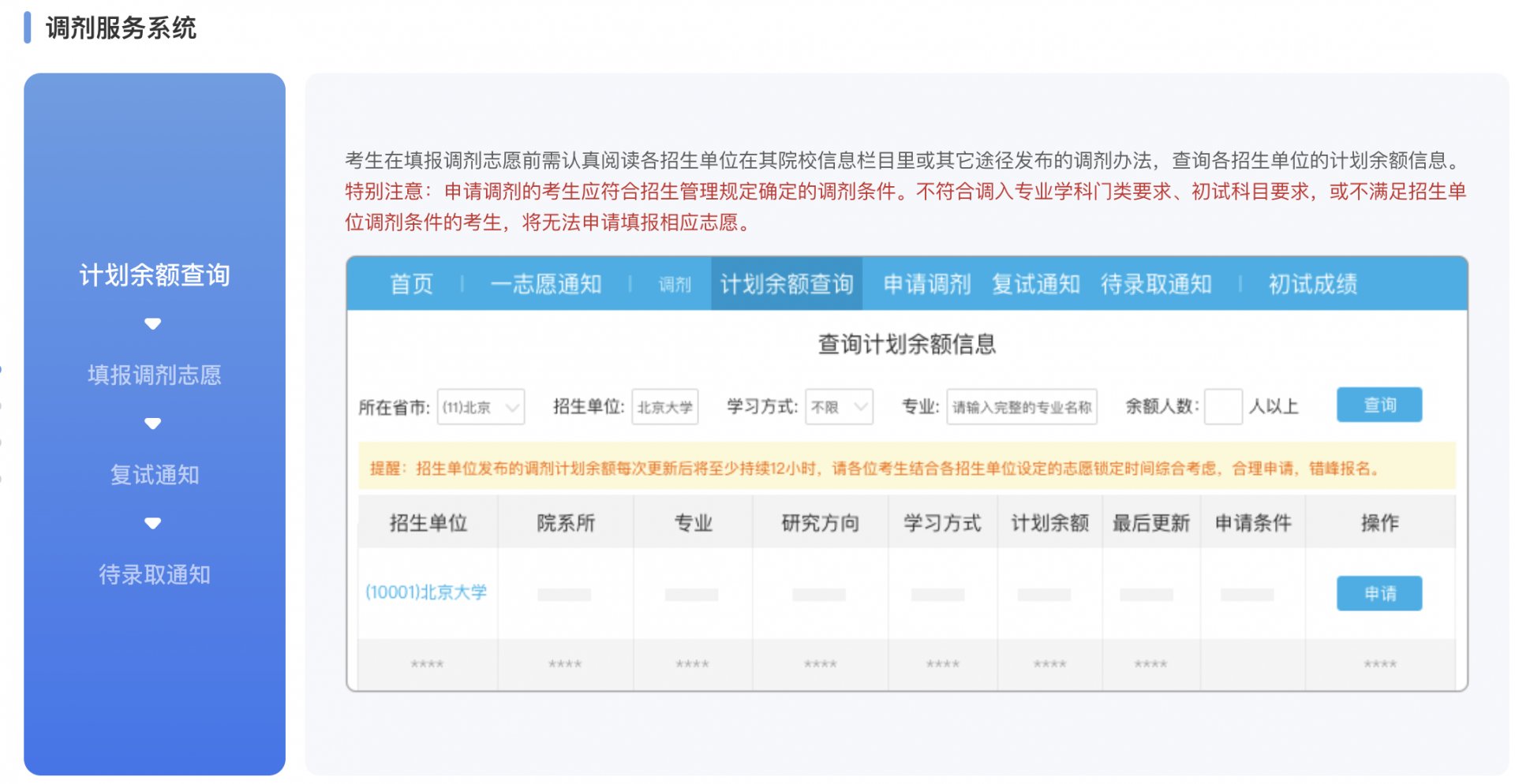The height and width of the screenshot is (784, 1515).
Task: Click the yellow 提醒 notice text
Action: (x=876, y=469)
